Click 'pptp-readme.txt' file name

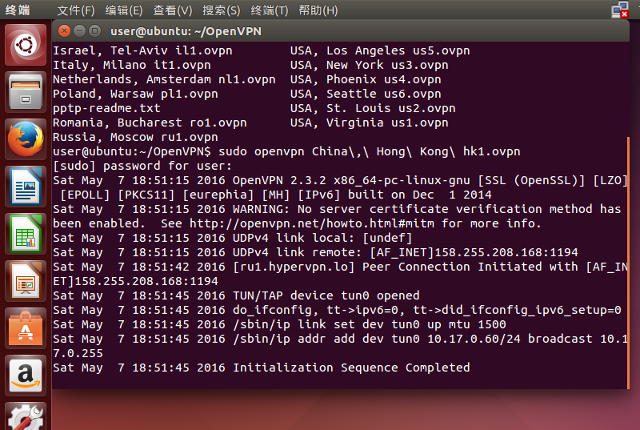[107, 108]
